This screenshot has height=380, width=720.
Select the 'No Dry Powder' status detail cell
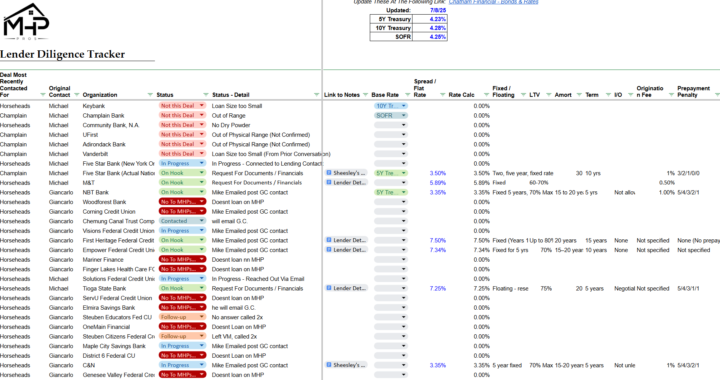point(231,125)
